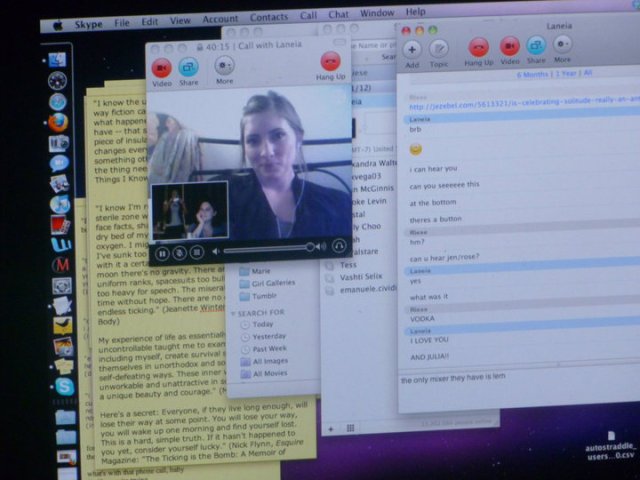Viewport: 640px width, 480px height.
Task: Launch Safari from the dock
Action: click(58, 102)
